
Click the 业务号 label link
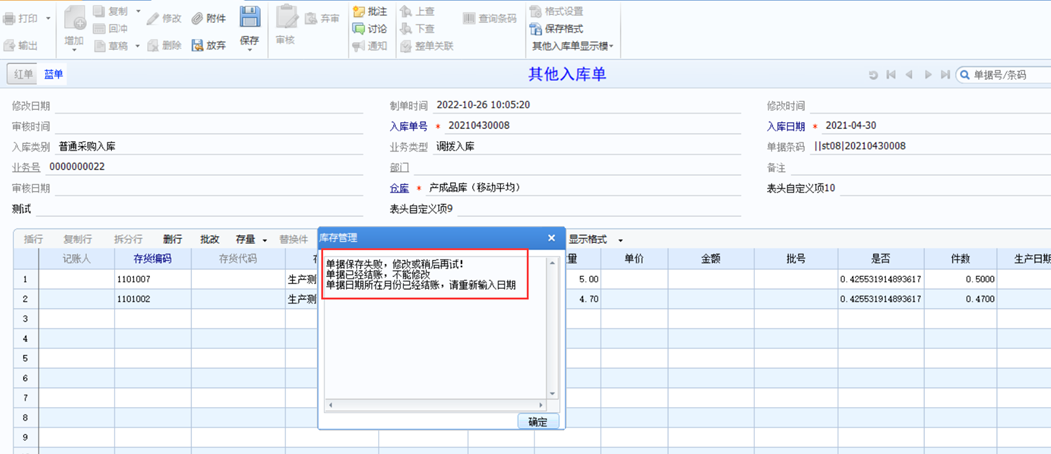(x=26, y=168)
